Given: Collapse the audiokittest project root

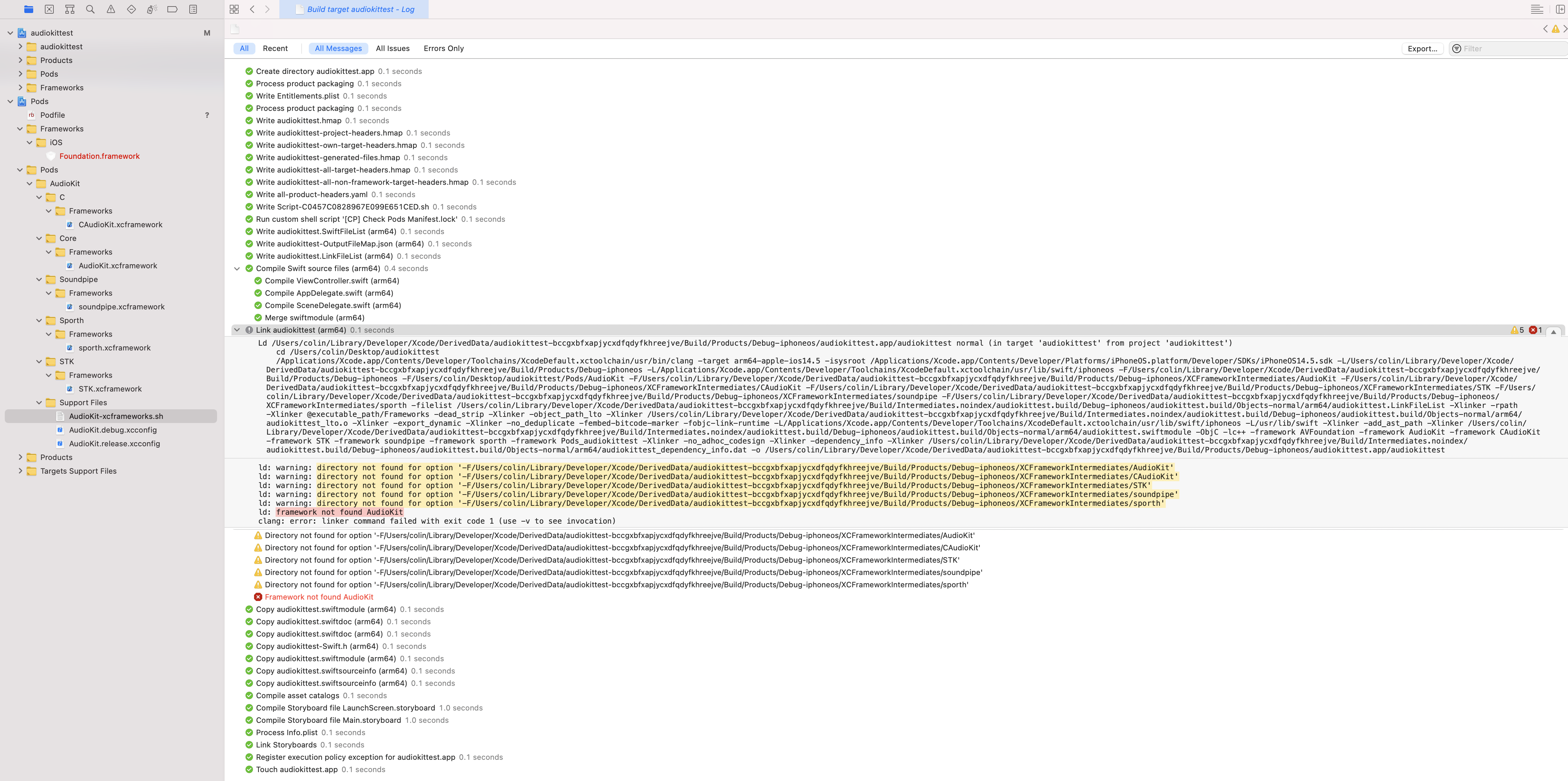Looking at the screenshot, I should point(10,33).
